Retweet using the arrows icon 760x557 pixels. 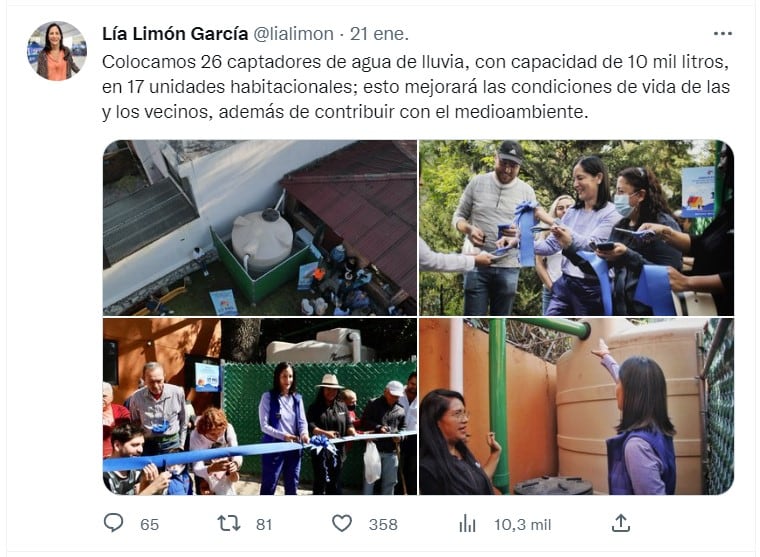tap(228, 524)
